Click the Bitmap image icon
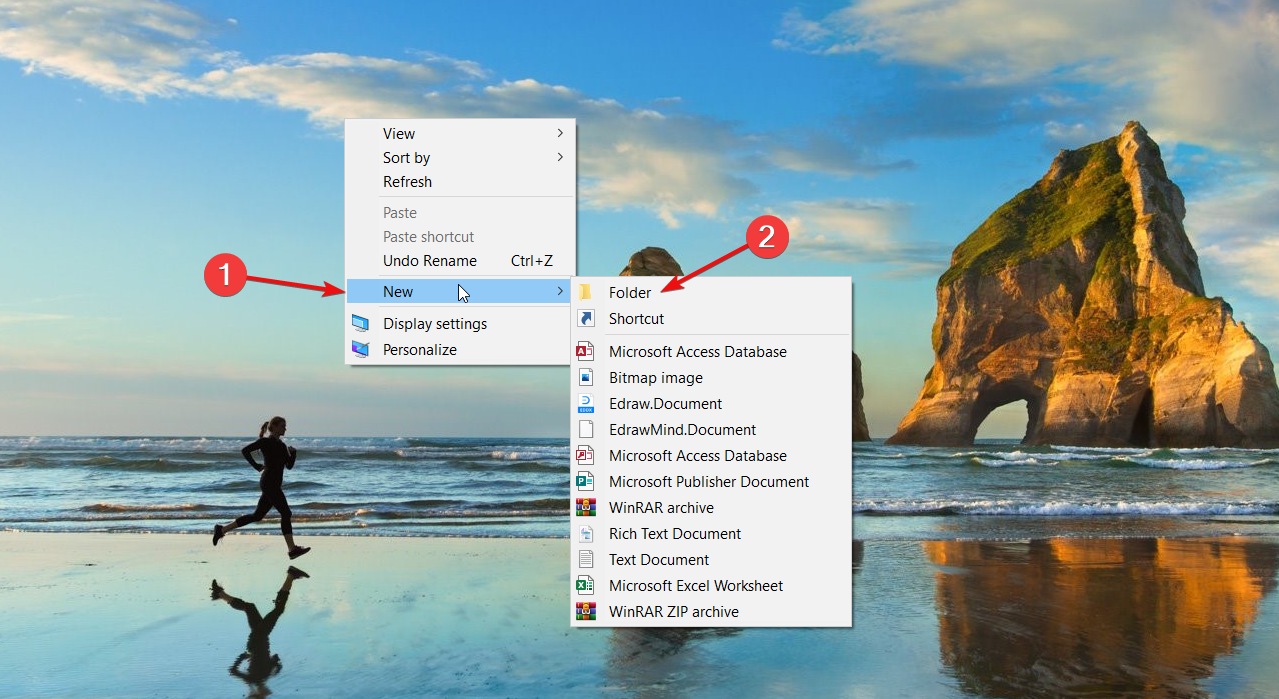1279x699 pixels. click(586, 378)
